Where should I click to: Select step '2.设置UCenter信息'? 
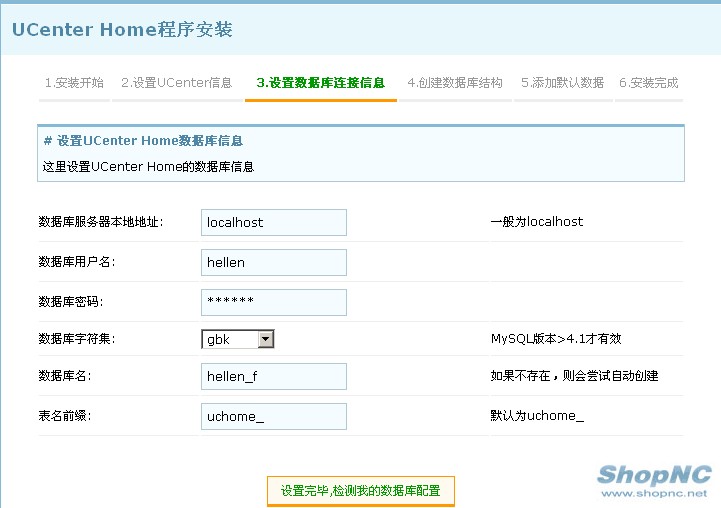pos(177,83)
